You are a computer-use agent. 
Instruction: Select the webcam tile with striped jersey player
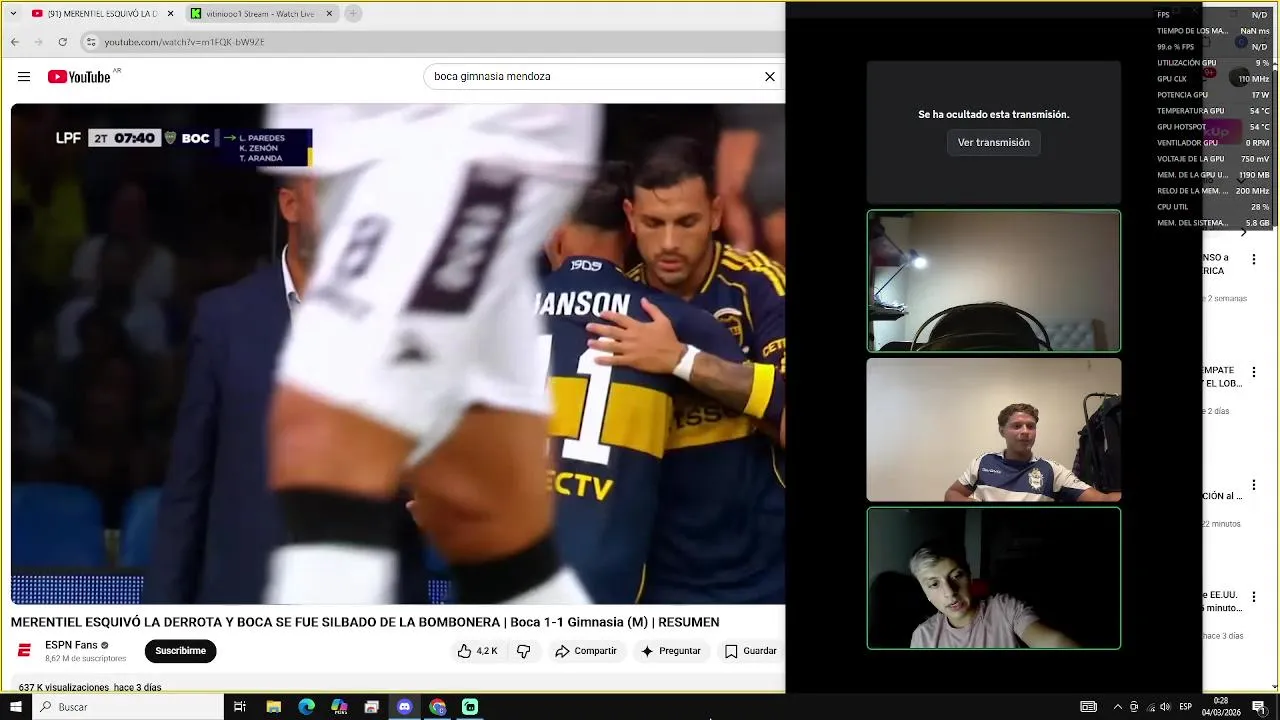tap(994, 430)
